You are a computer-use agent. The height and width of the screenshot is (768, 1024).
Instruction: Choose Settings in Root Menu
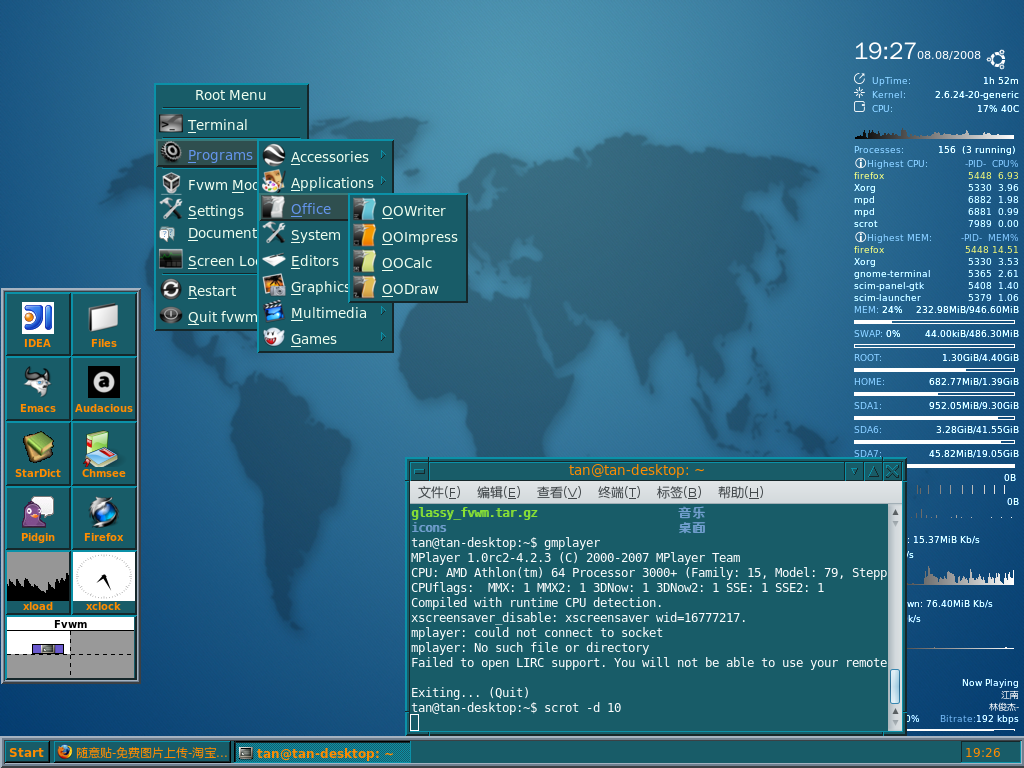coord(208,210)
